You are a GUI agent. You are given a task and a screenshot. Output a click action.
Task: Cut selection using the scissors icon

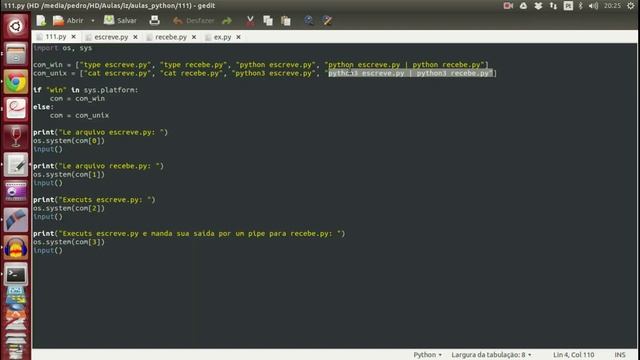(x=250, y=20)
